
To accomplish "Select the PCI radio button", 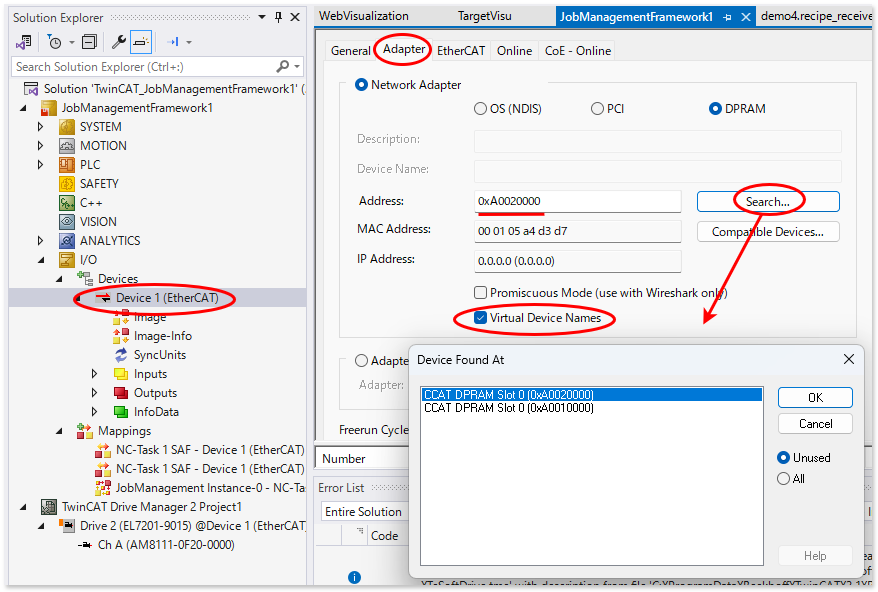I will pos(597,109).
